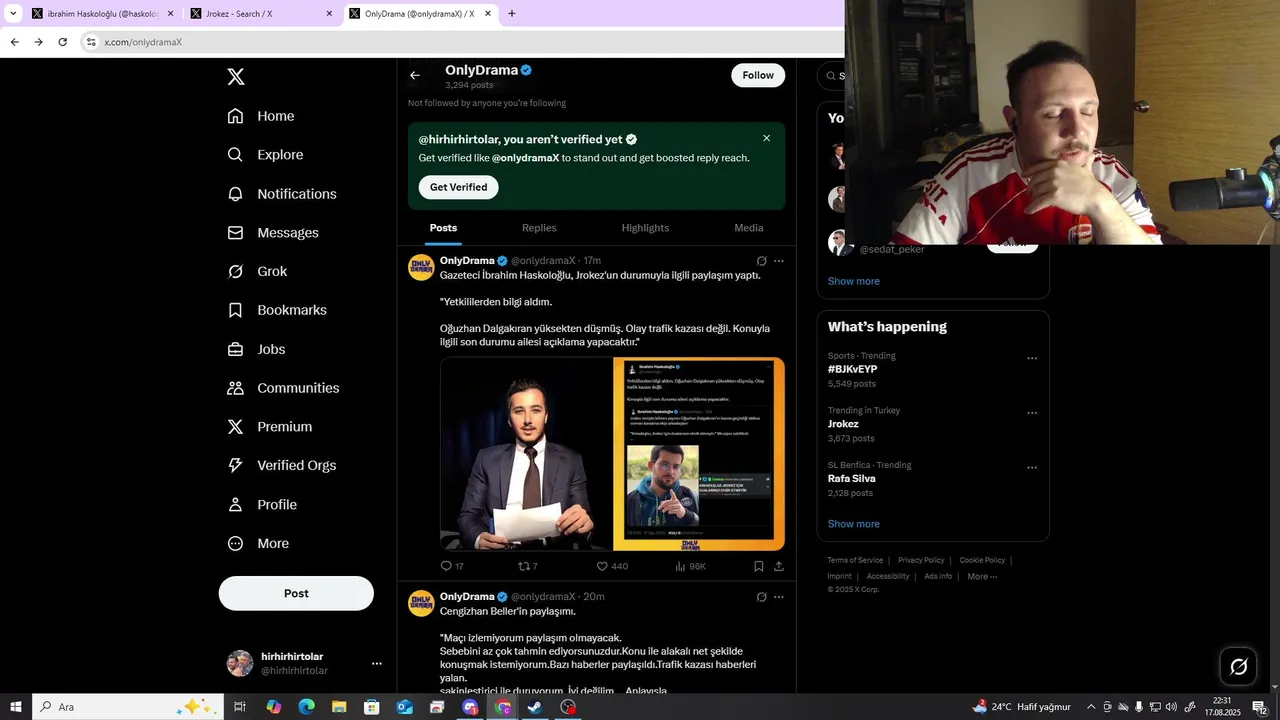Click the white Post button

coord(296,593)
